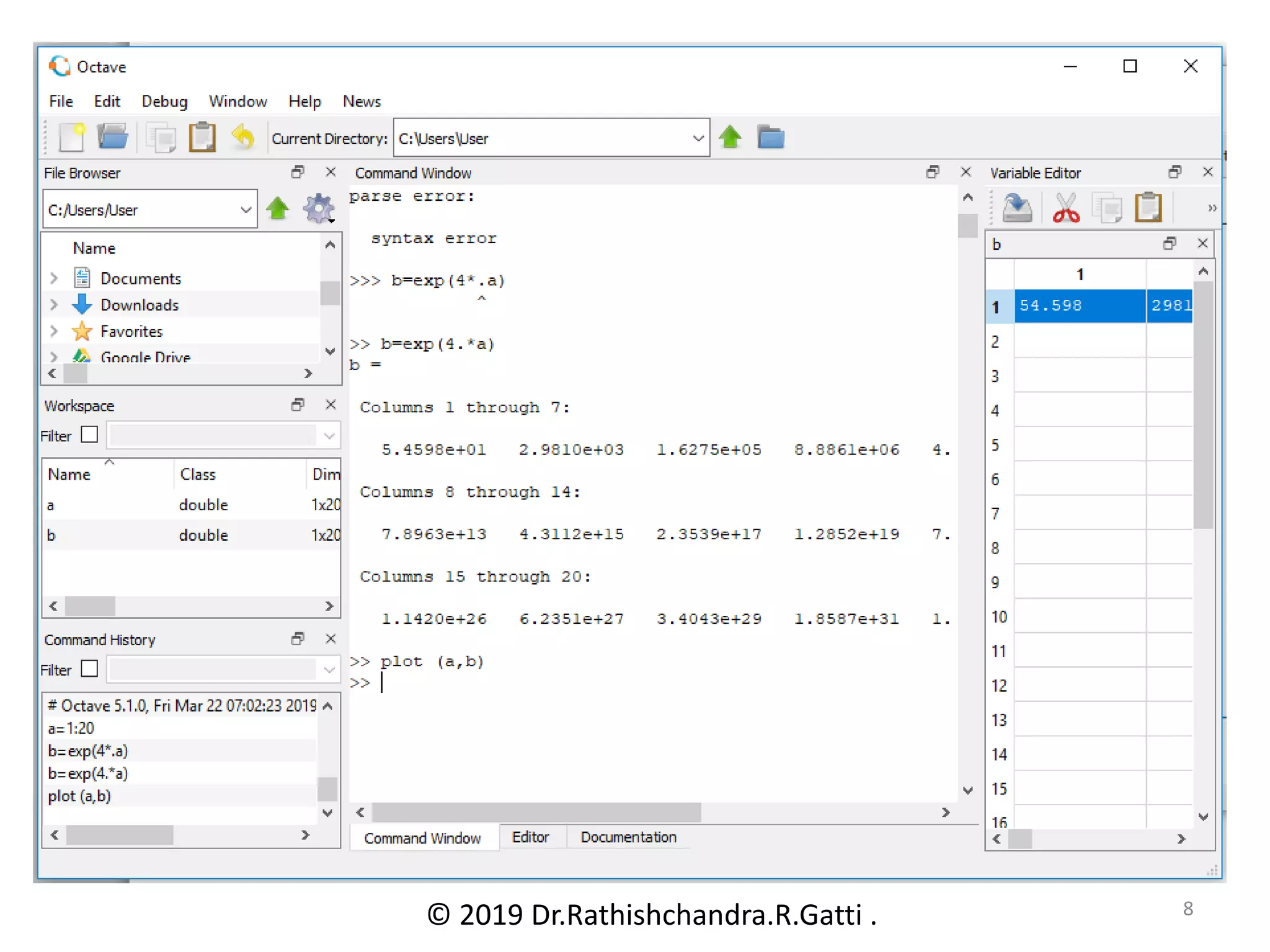This screenshot has width=1270, height=952.
Task: Switch to the Documentation tab
Action: click(628, 837)
